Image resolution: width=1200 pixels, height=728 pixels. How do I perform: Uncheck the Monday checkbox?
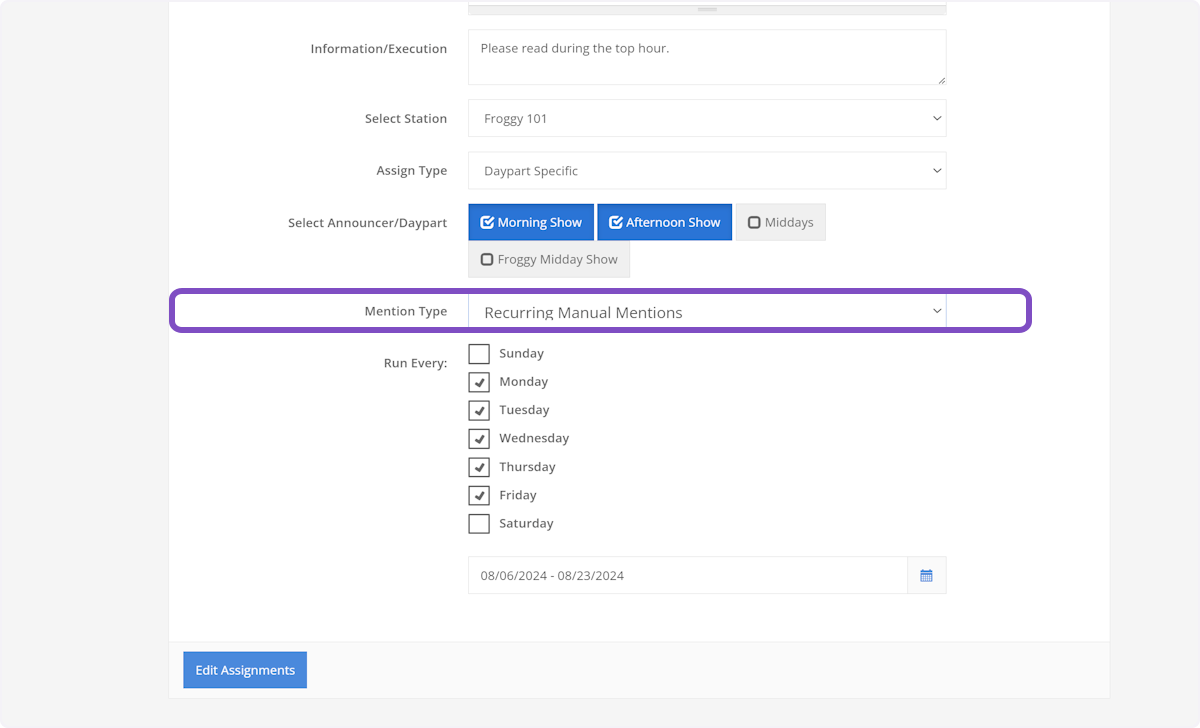click(479, 382)
